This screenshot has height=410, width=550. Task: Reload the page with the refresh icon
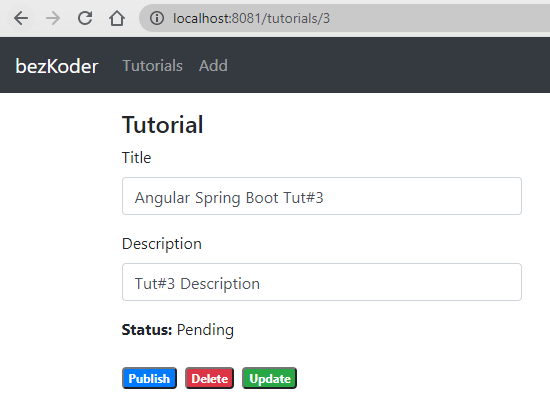point(85,18)
